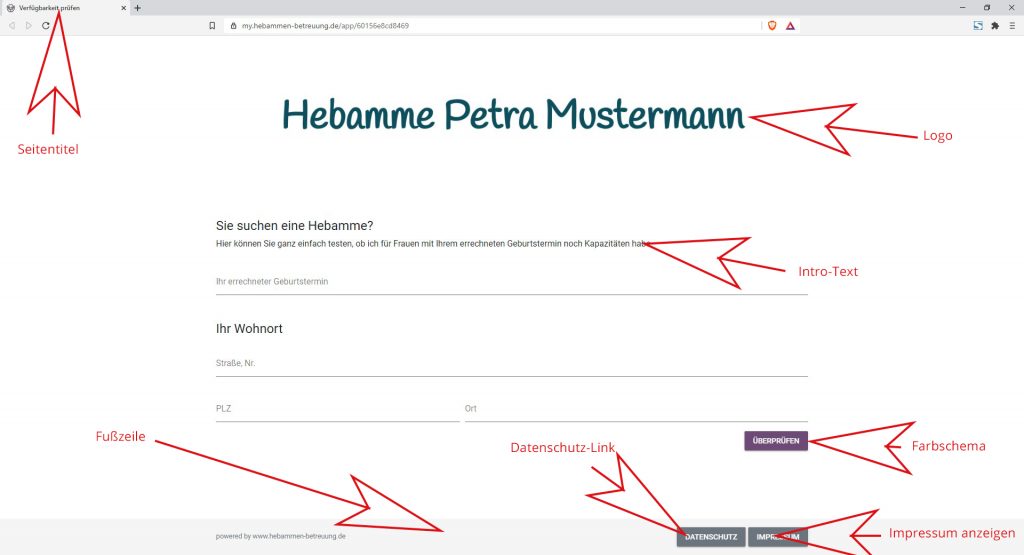The width and height of the screenshot is (1024, 555).
Task: Focus the Straße, Nr. input field
Action: tap(511, 364)
